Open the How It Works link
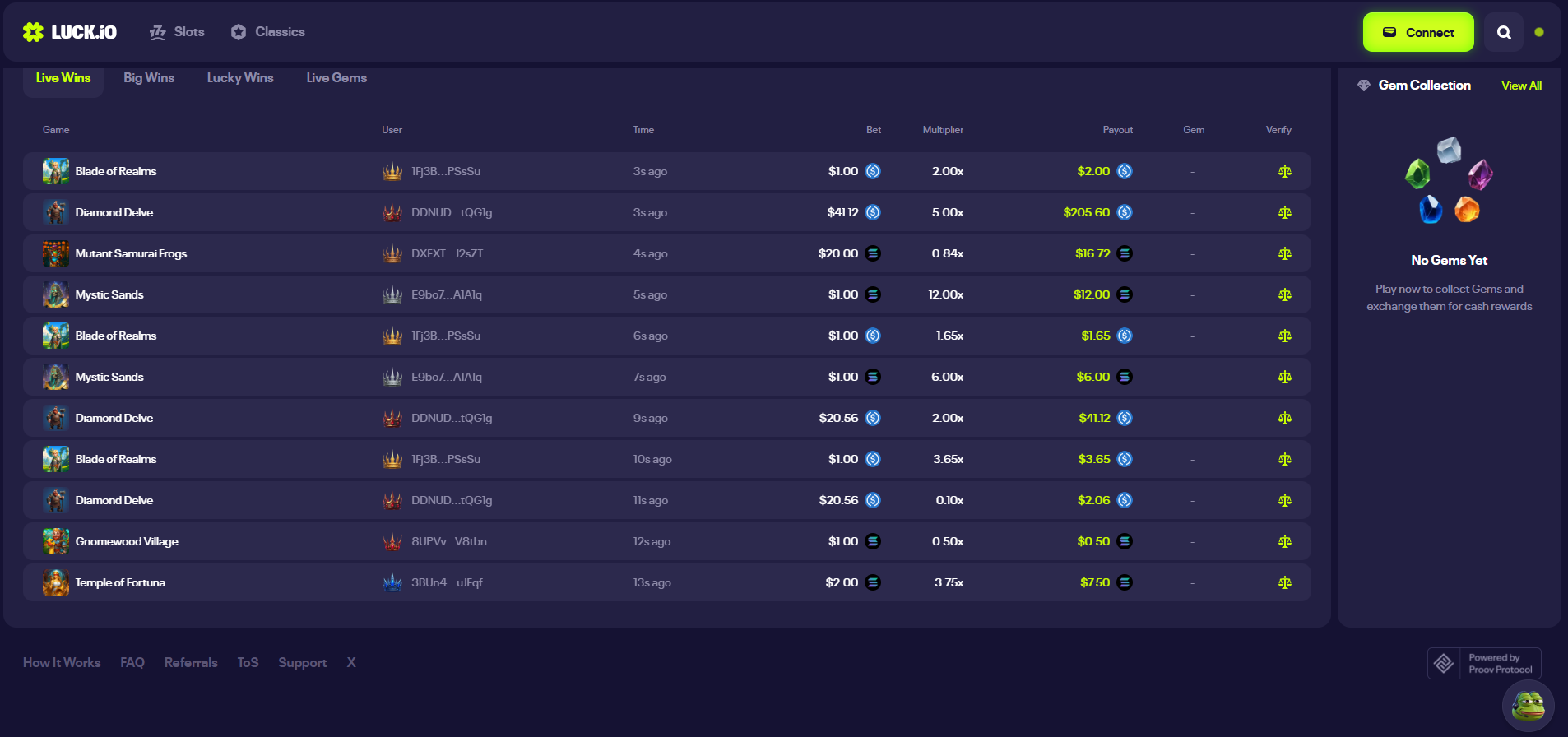 click(x=62, y=663)
